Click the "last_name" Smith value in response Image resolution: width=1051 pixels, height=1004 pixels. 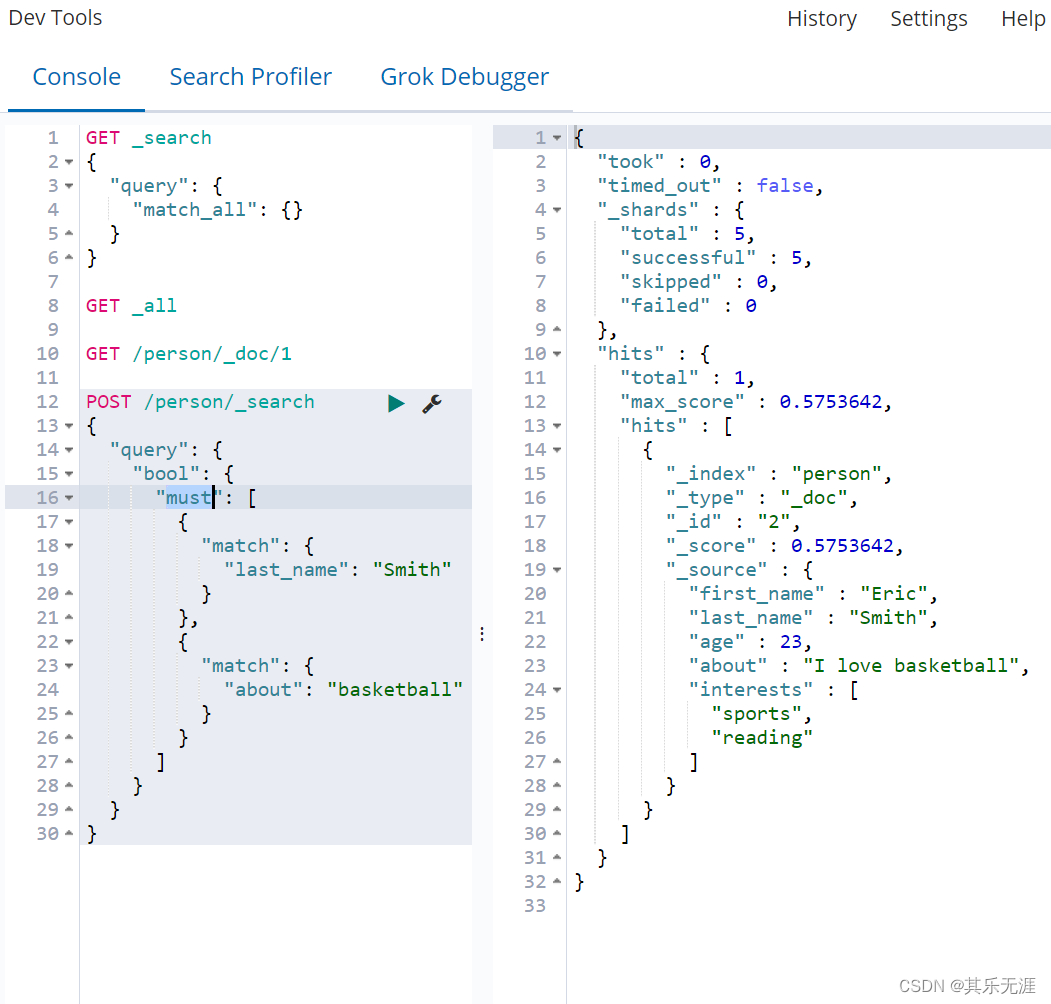(x=888, y=619)
